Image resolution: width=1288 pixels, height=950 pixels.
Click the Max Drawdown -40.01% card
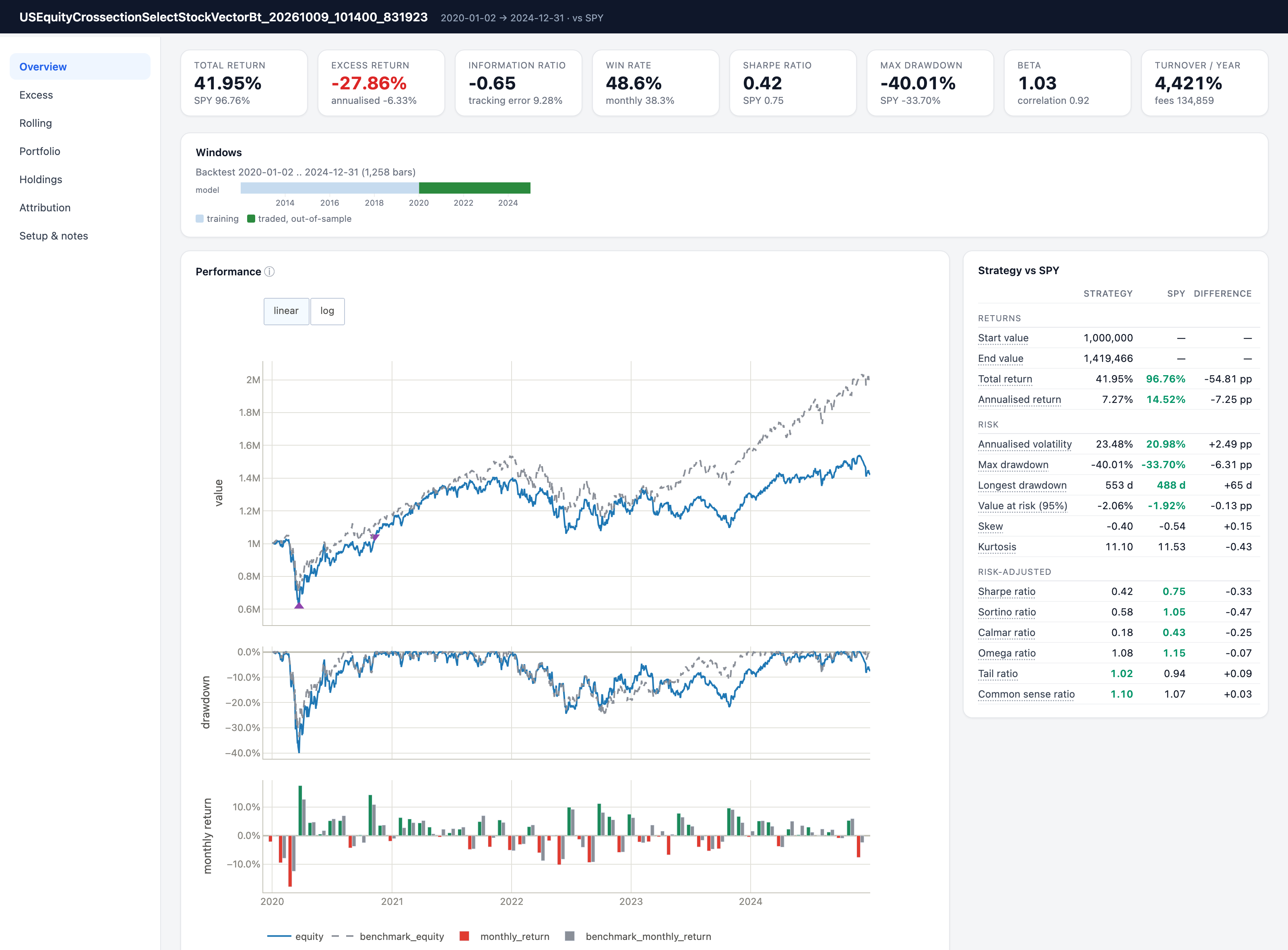point(930,83)
